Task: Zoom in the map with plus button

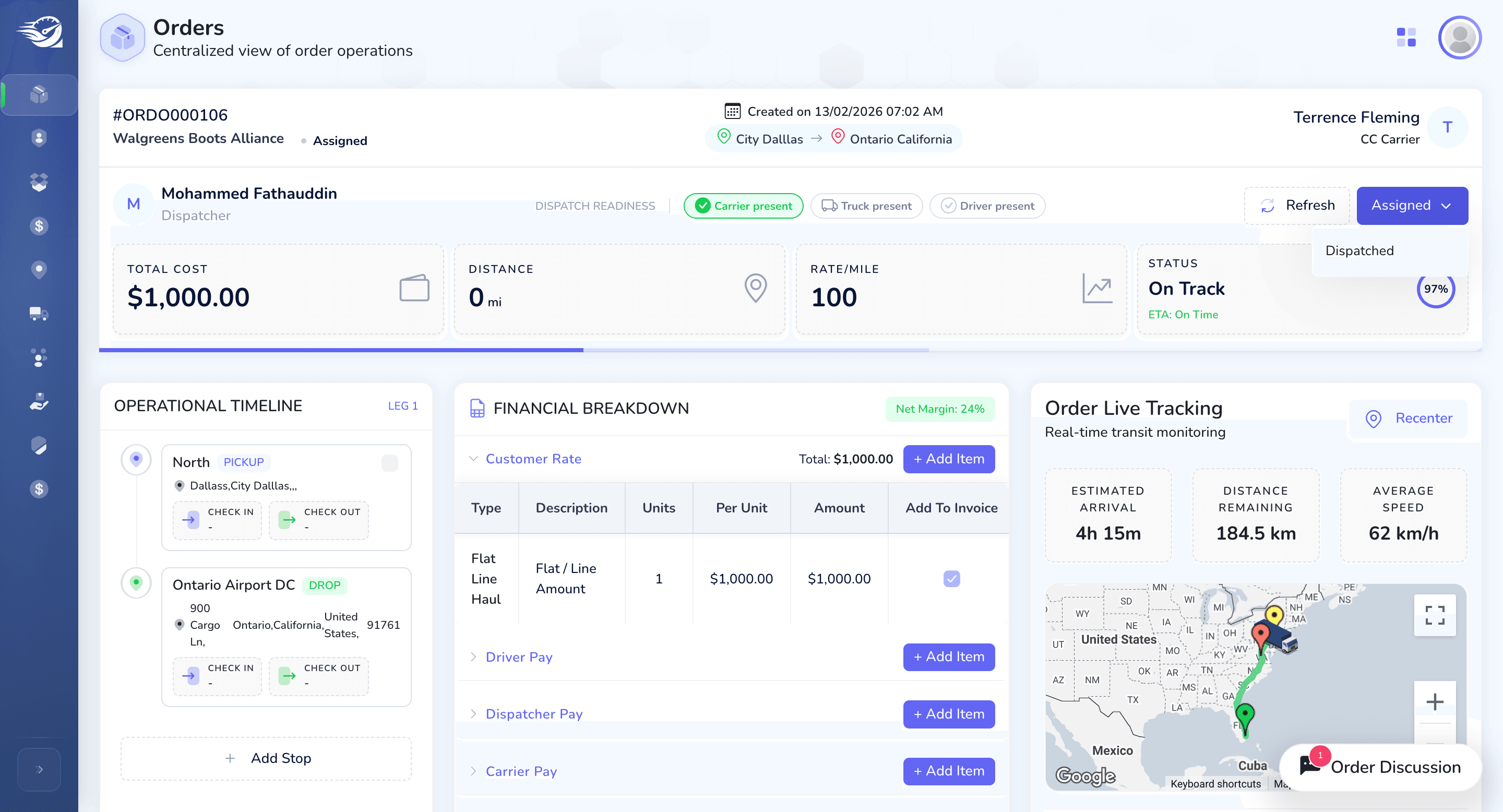Action: (1435, 702)
